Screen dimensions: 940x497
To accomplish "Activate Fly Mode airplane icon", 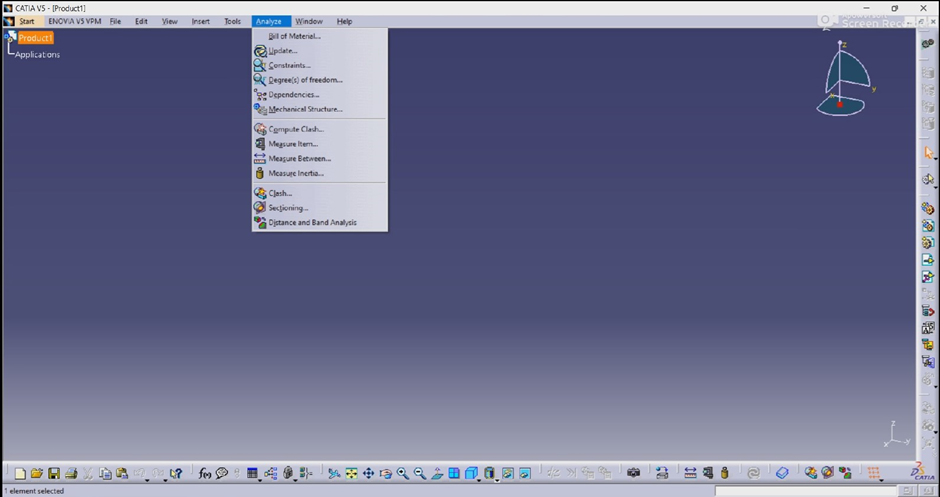I will (x=334, y=474).
